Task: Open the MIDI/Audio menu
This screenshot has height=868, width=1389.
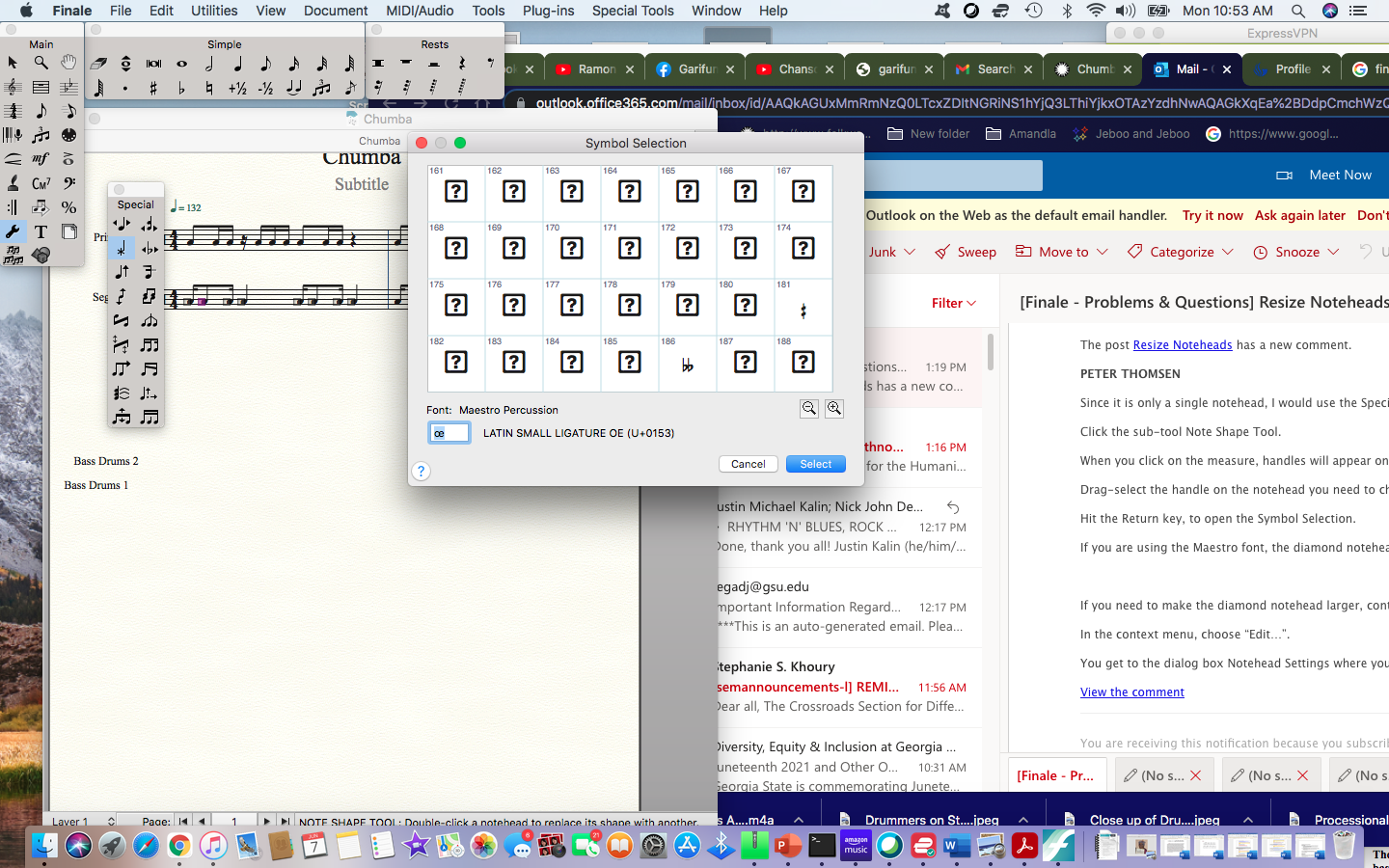Action: pyautogui.click(x=420, y=11)
